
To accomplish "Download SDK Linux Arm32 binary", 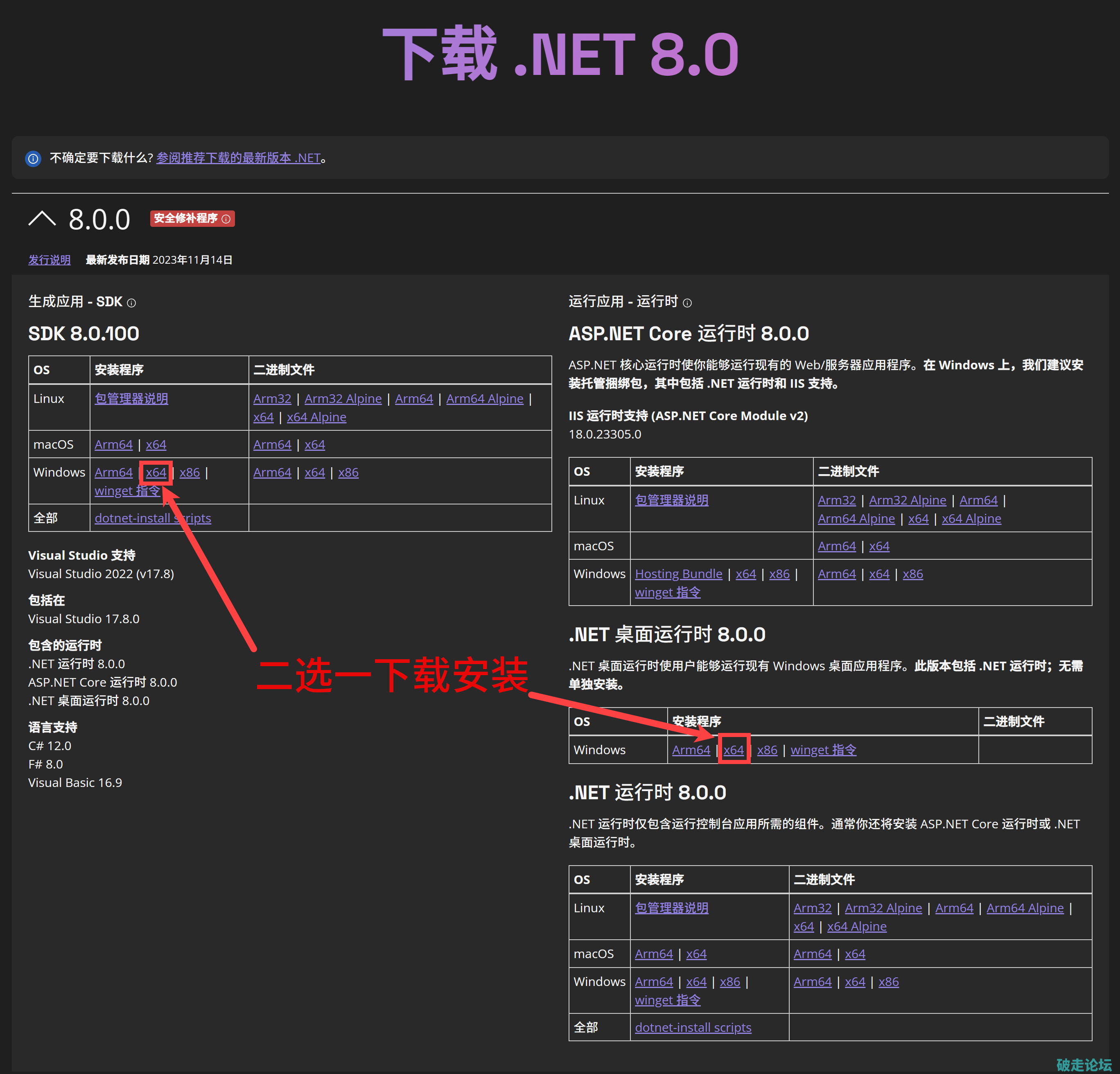I will point(273,398).
